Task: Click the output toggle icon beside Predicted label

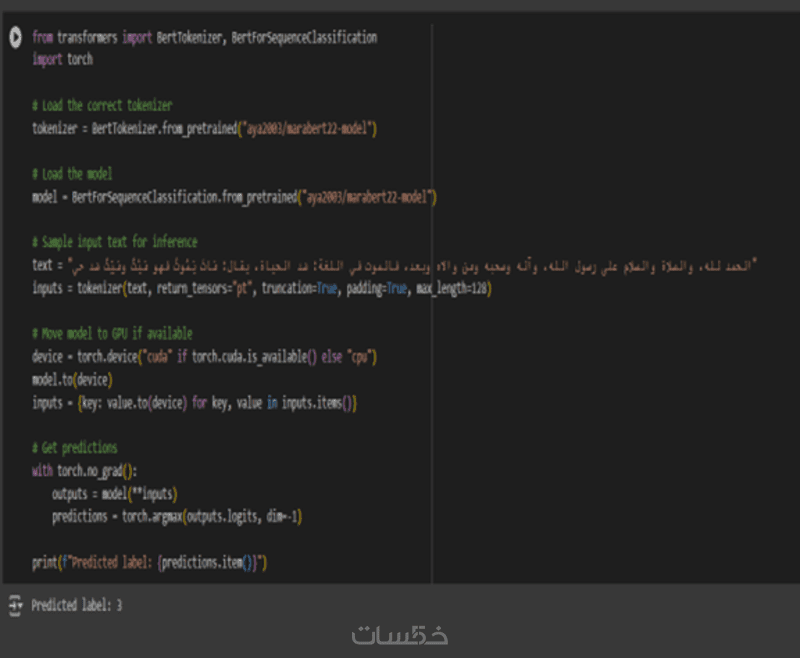Action: (15, 604)
